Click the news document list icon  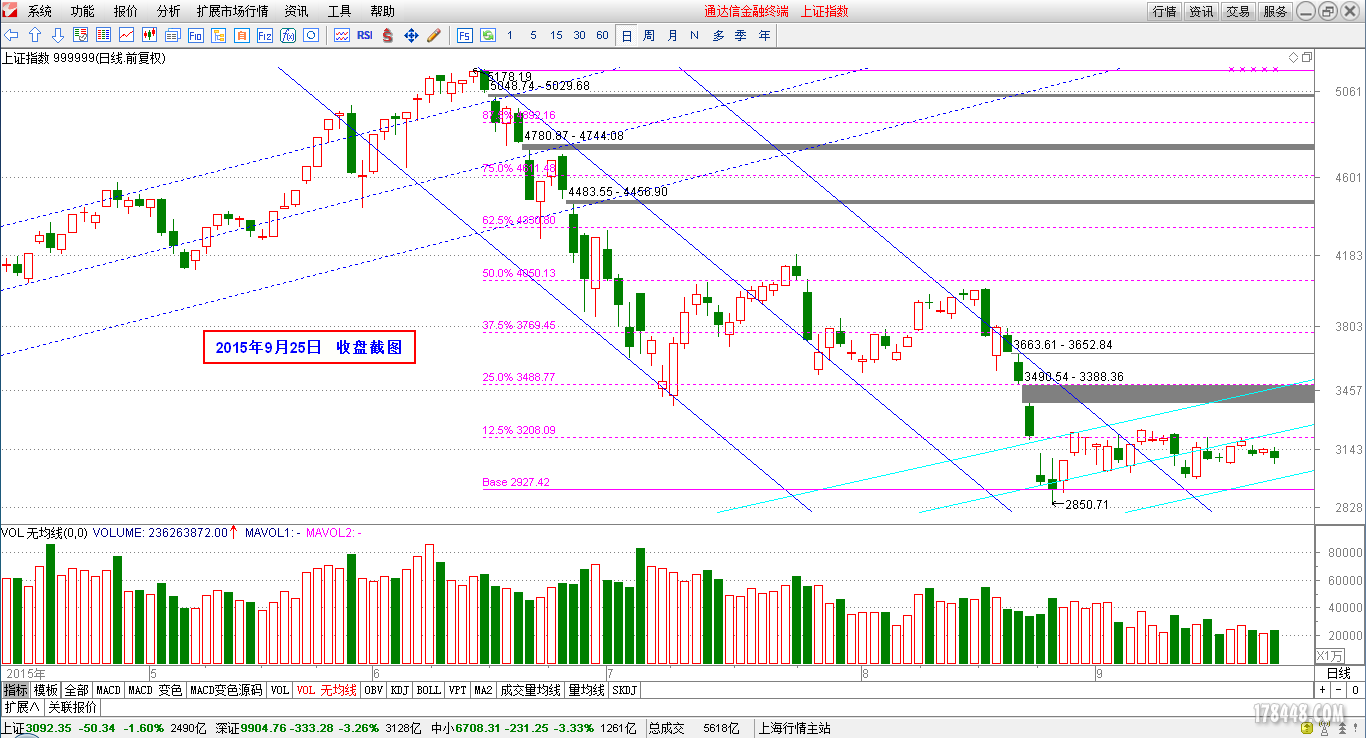click(172, 35)
